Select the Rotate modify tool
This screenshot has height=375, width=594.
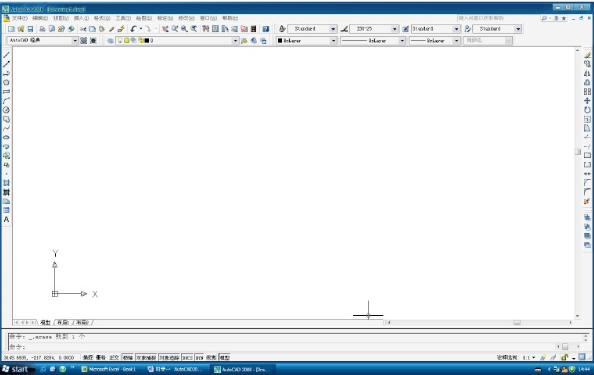click(587, 110)
